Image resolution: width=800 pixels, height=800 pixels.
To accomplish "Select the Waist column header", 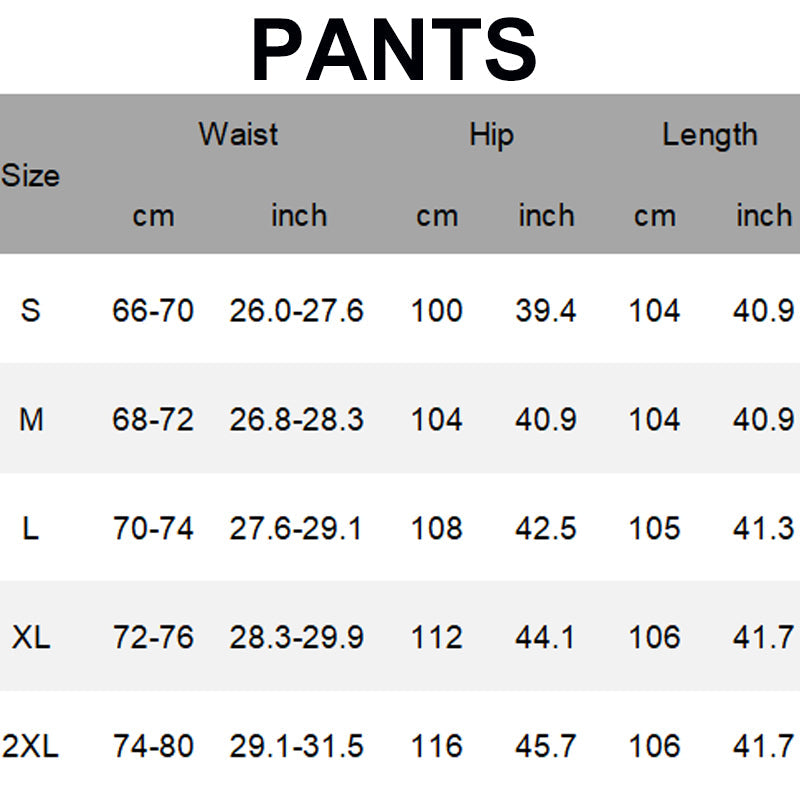I will pyautogui.click(x=238, y=134).
